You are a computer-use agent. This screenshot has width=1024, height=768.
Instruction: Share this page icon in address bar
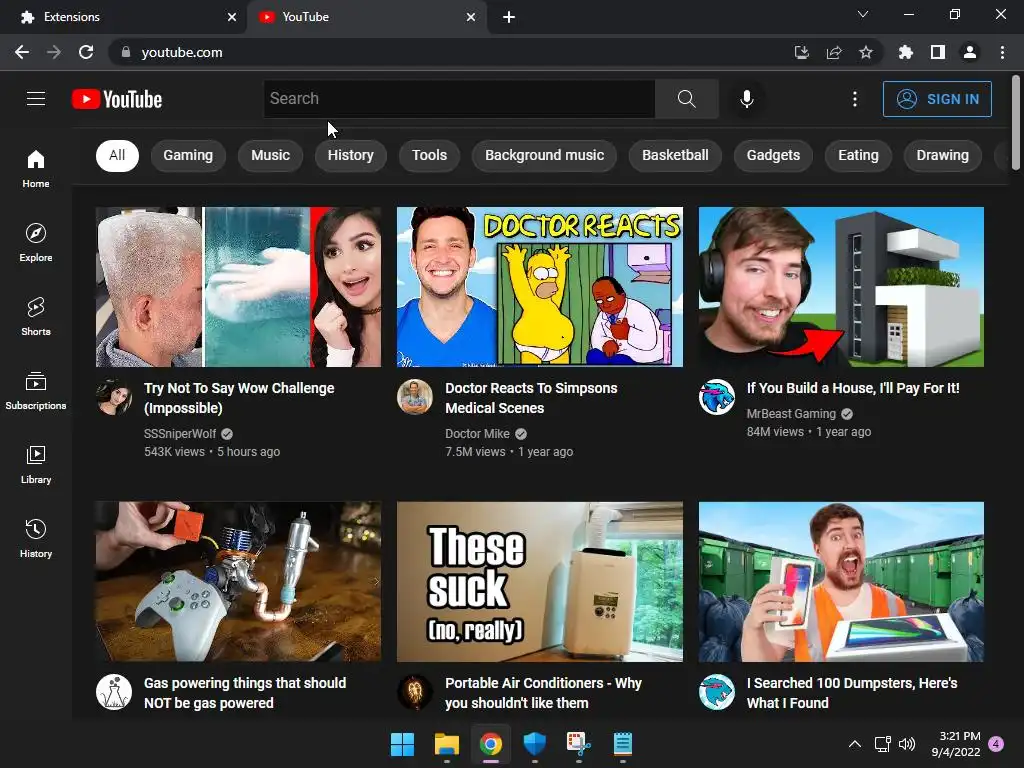pos(834,52)
